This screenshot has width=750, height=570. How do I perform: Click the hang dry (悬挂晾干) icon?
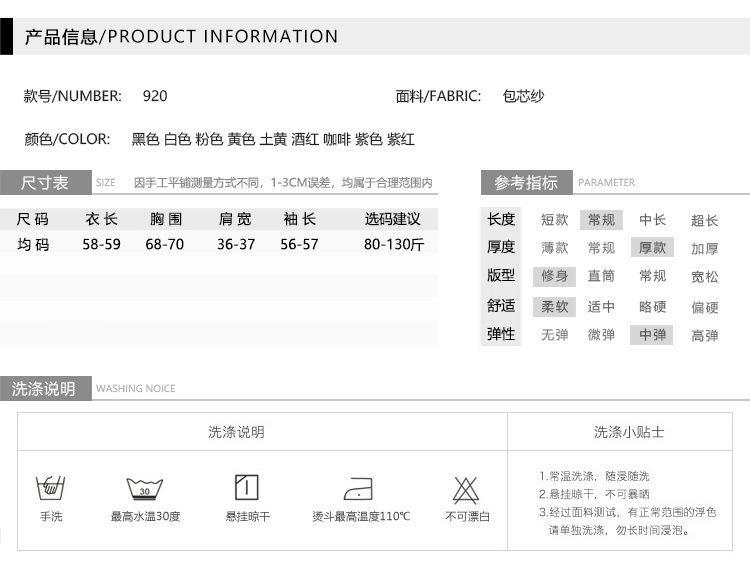247,487
